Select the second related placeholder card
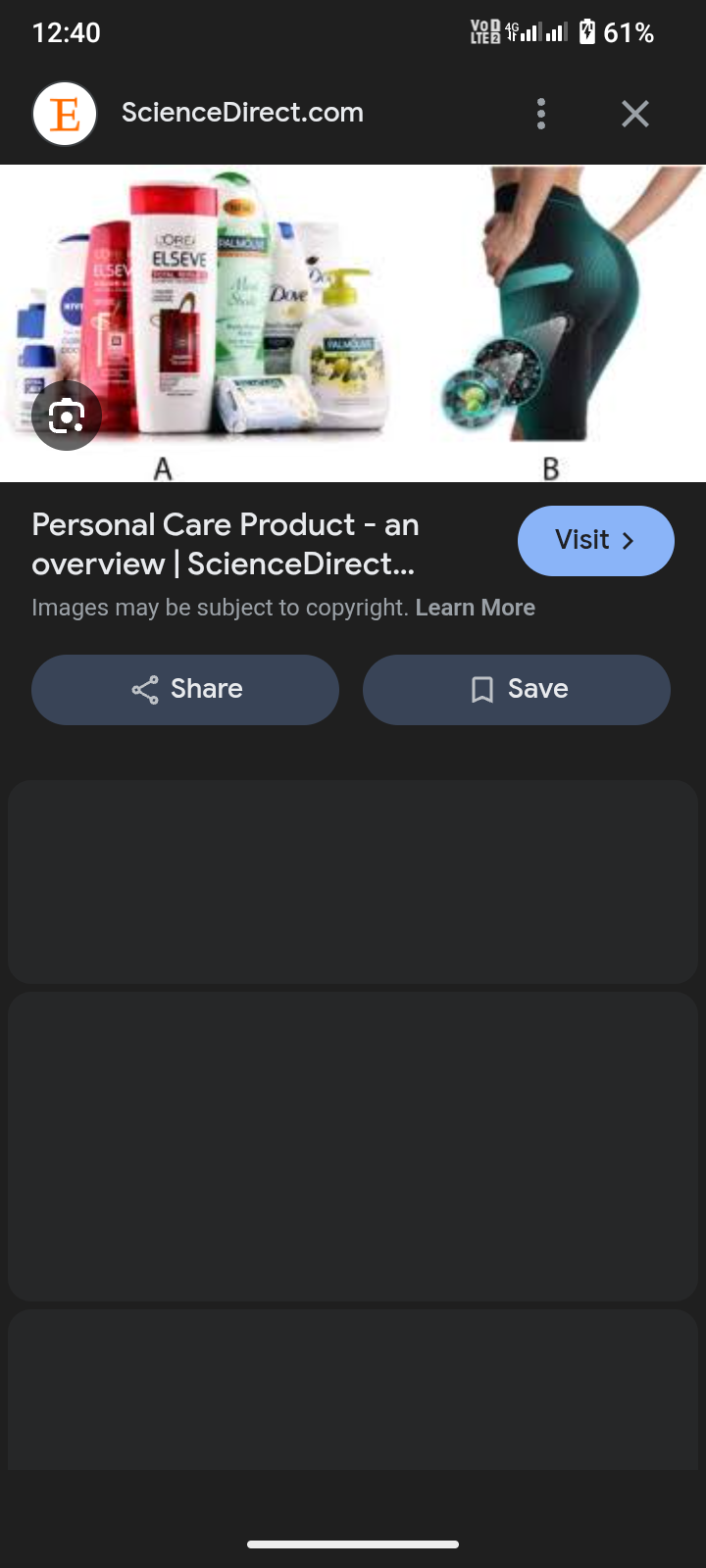 coord(353,1147)
